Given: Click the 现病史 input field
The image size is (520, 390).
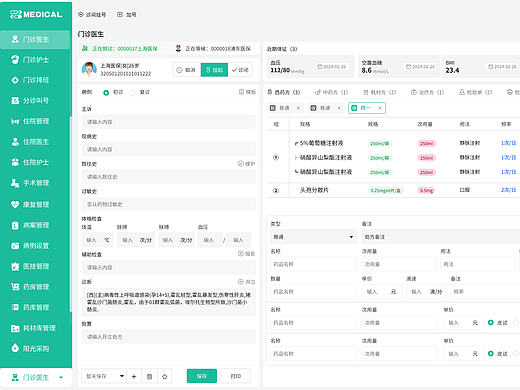Looking at the screenshot, I should point(169,149).
